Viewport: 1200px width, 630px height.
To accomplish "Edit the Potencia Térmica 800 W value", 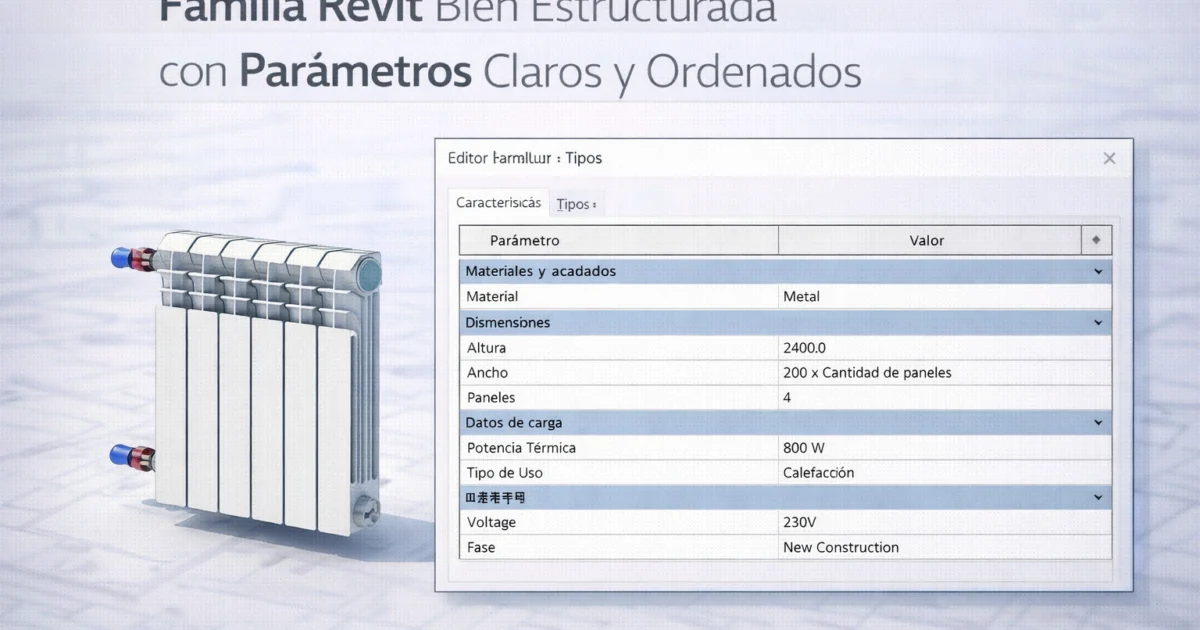I will [x=799, y=447].
